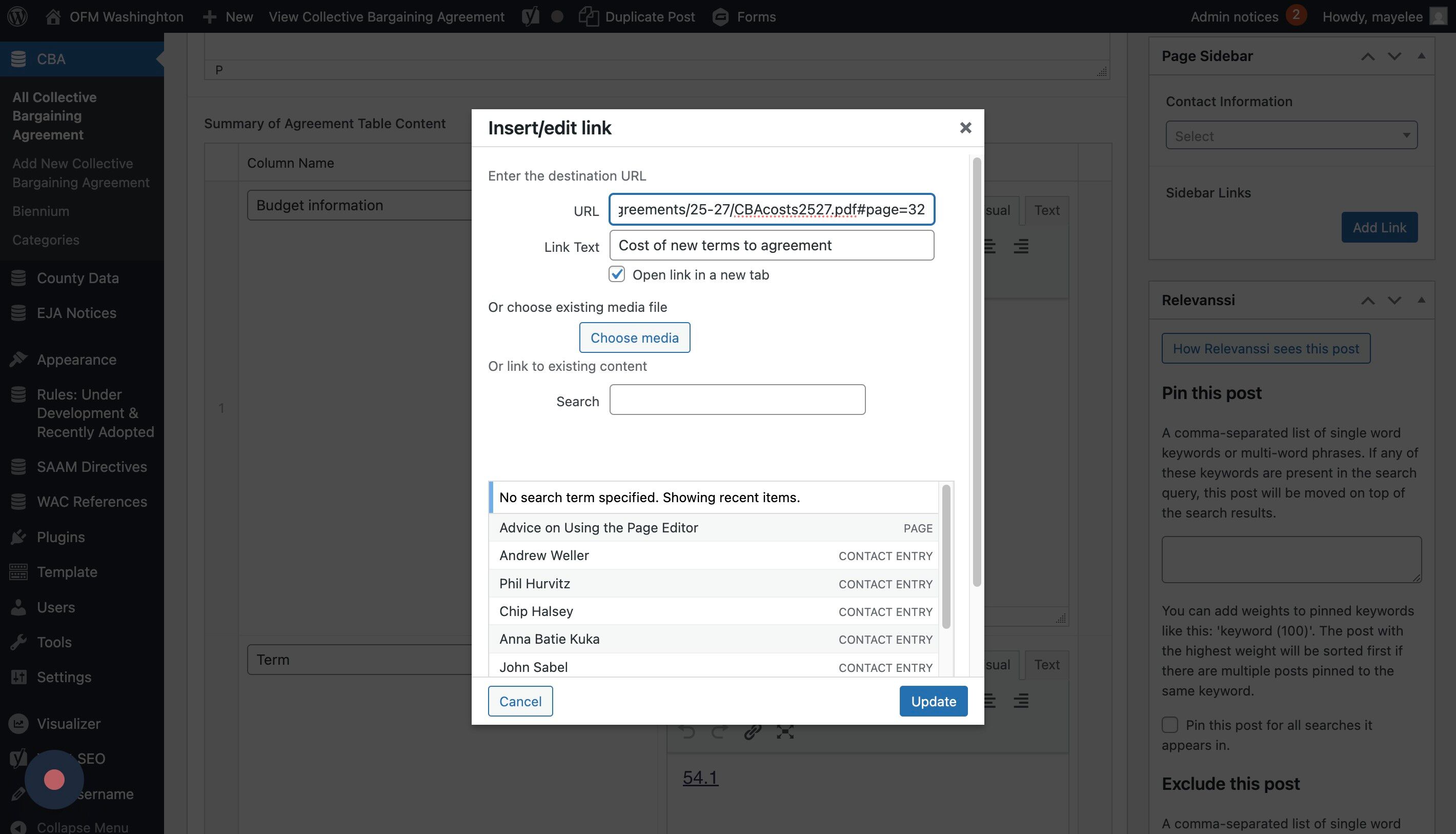Move the Relevanssi panel down

[1394, 300]
